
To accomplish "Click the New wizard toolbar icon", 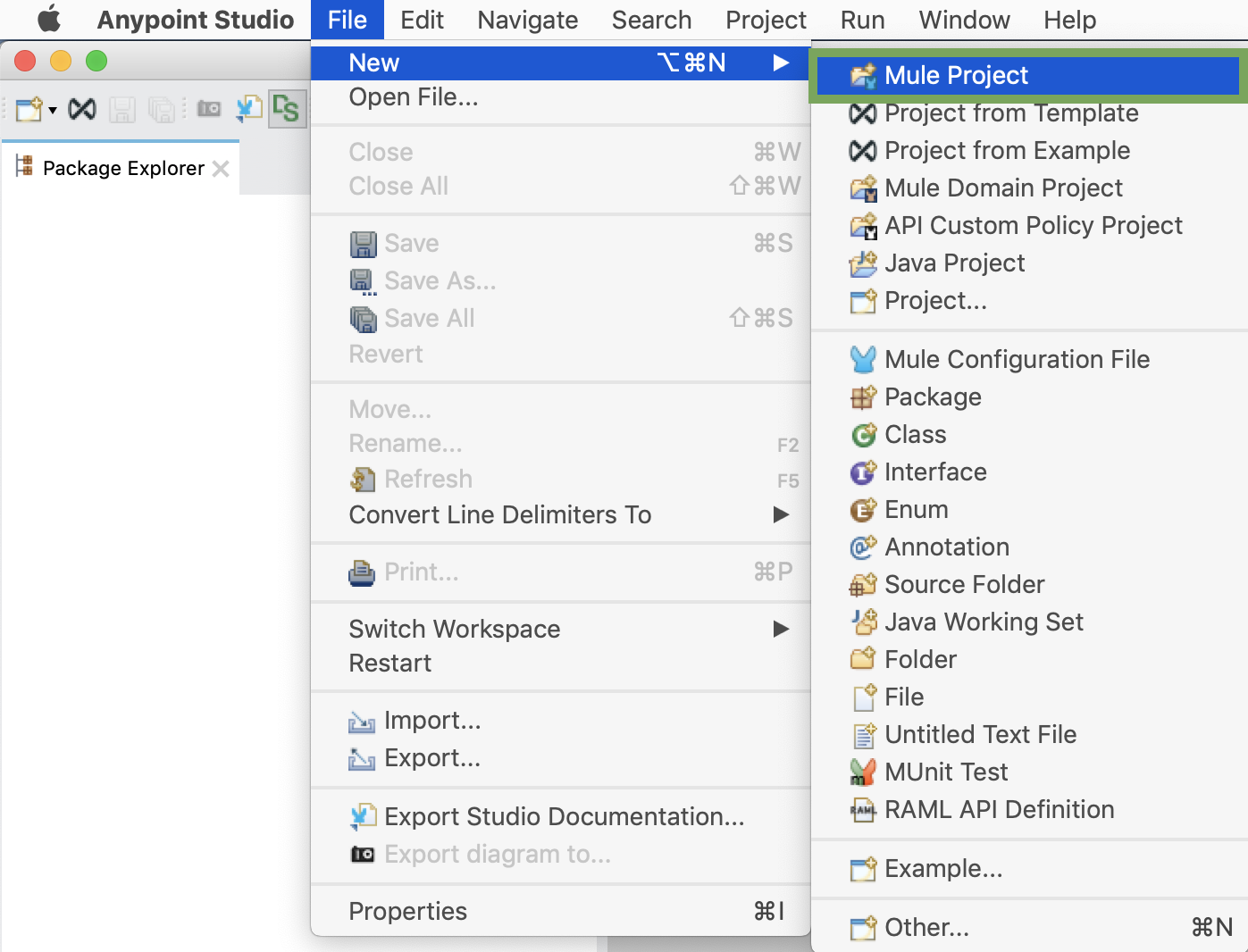I will pyautogui.click(x=29, y=109).
